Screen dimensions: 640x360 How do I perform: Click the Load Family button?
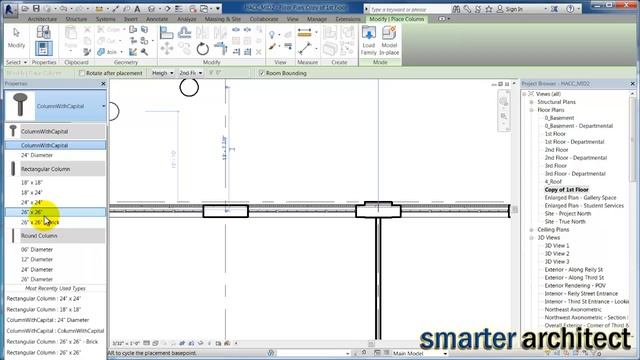point(369,41)
